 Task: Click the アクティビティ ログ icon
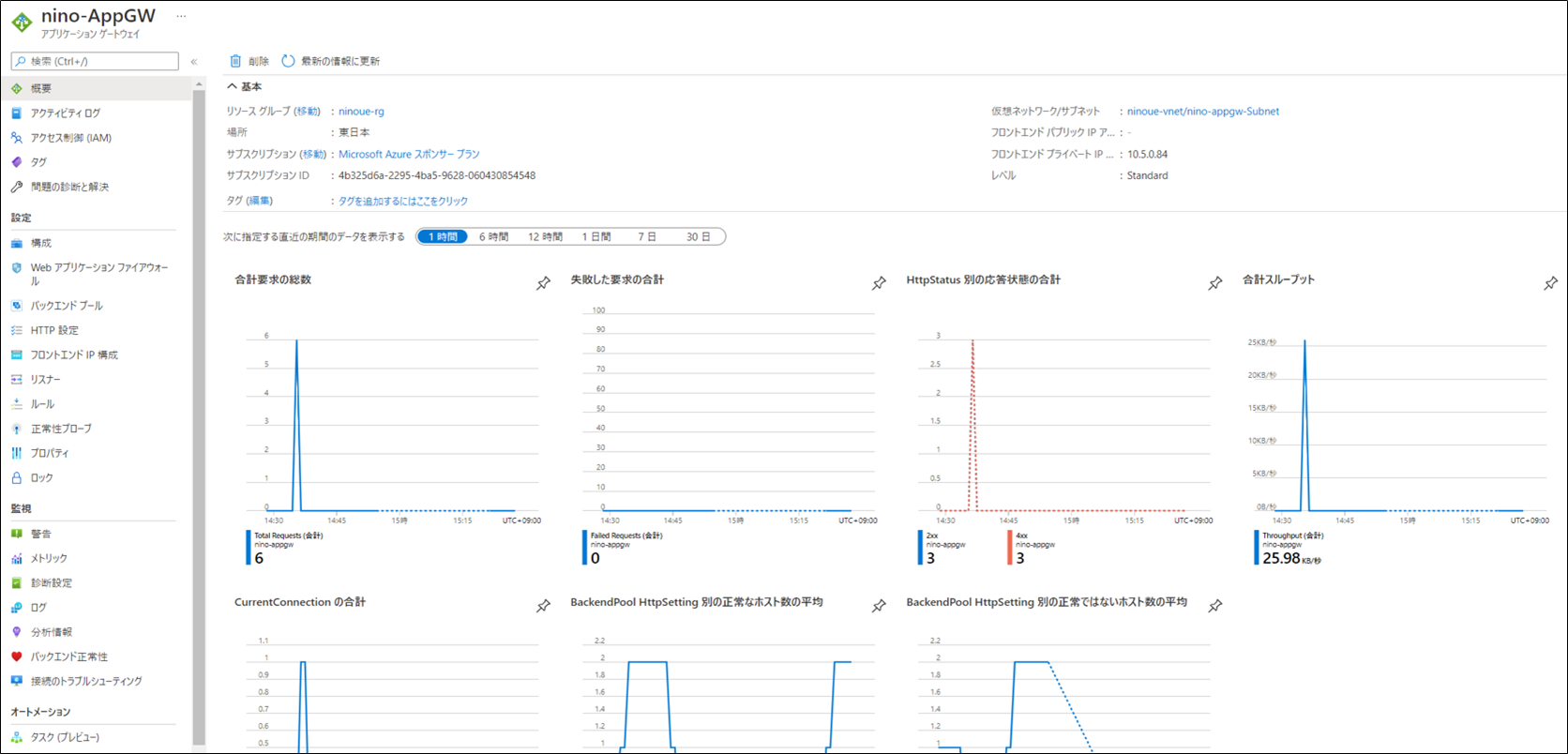17,113
